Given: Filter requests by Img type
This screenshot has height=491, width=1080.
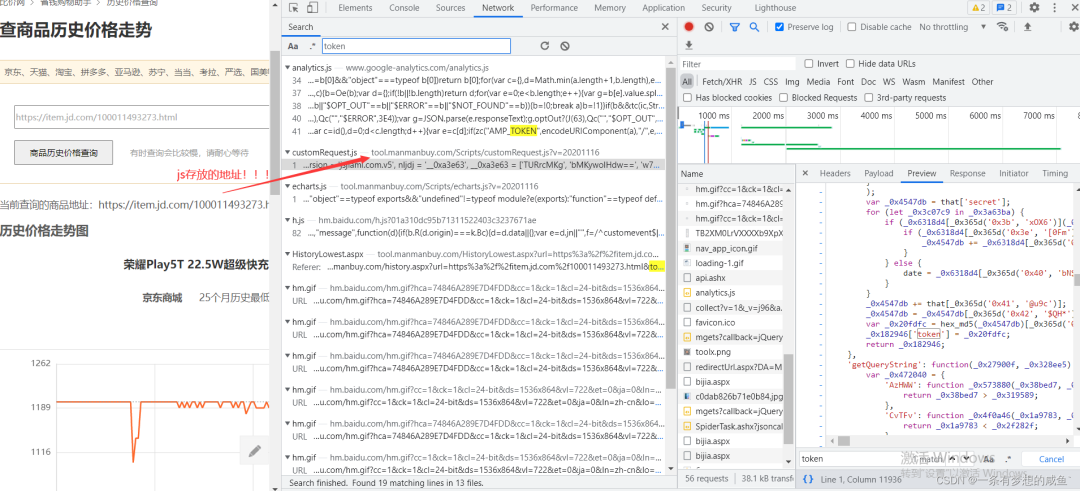Looking at the screenshot, I should tap(792, 81).
